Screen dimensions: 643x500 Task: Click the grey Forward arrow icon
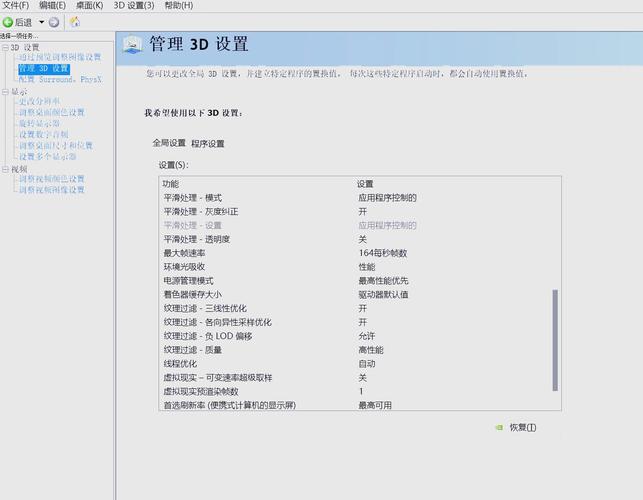coord(54,22)
